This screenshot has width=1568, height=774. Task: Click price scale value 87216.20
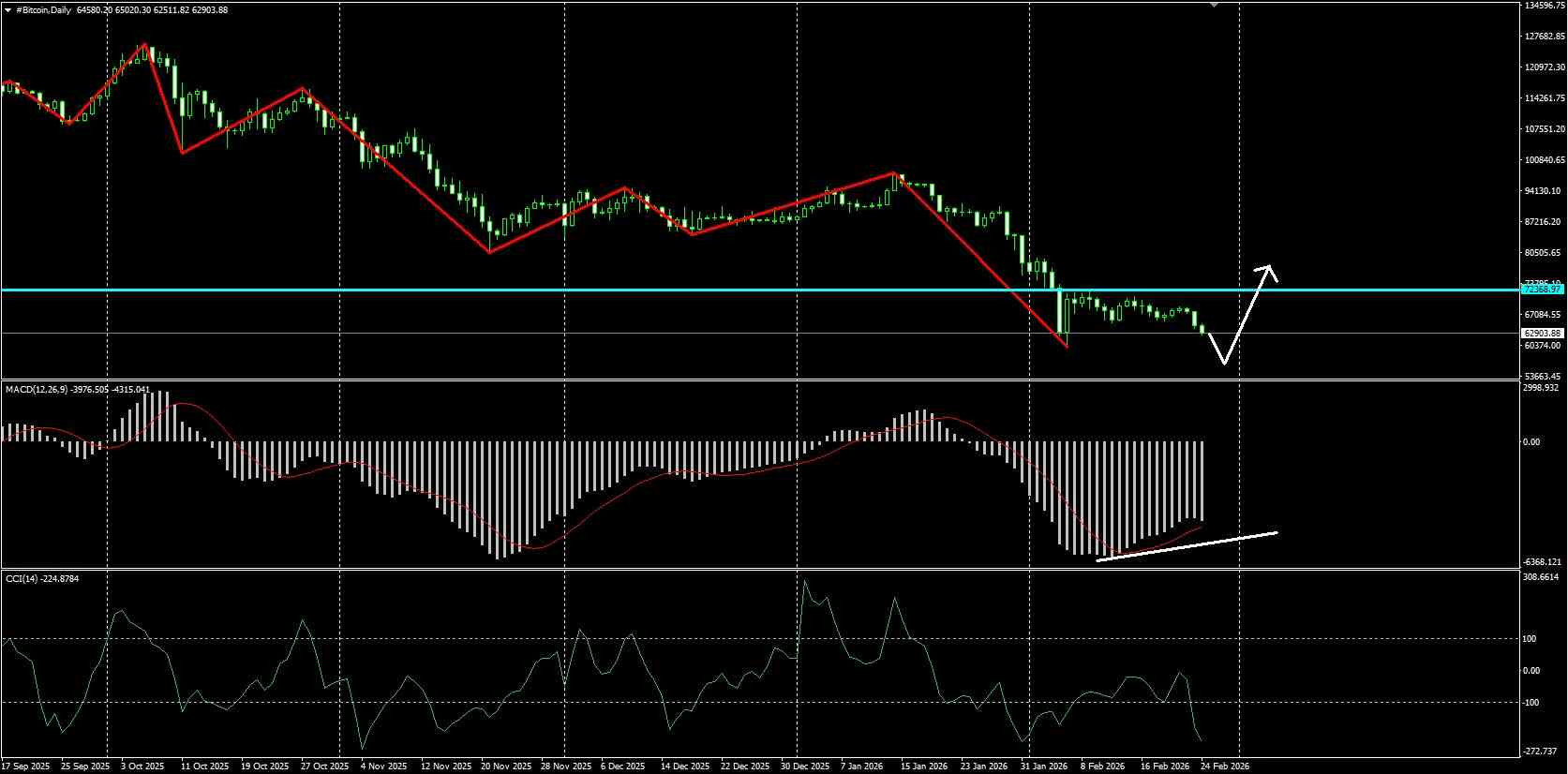pyautogui.click(x=1543, y=222)
